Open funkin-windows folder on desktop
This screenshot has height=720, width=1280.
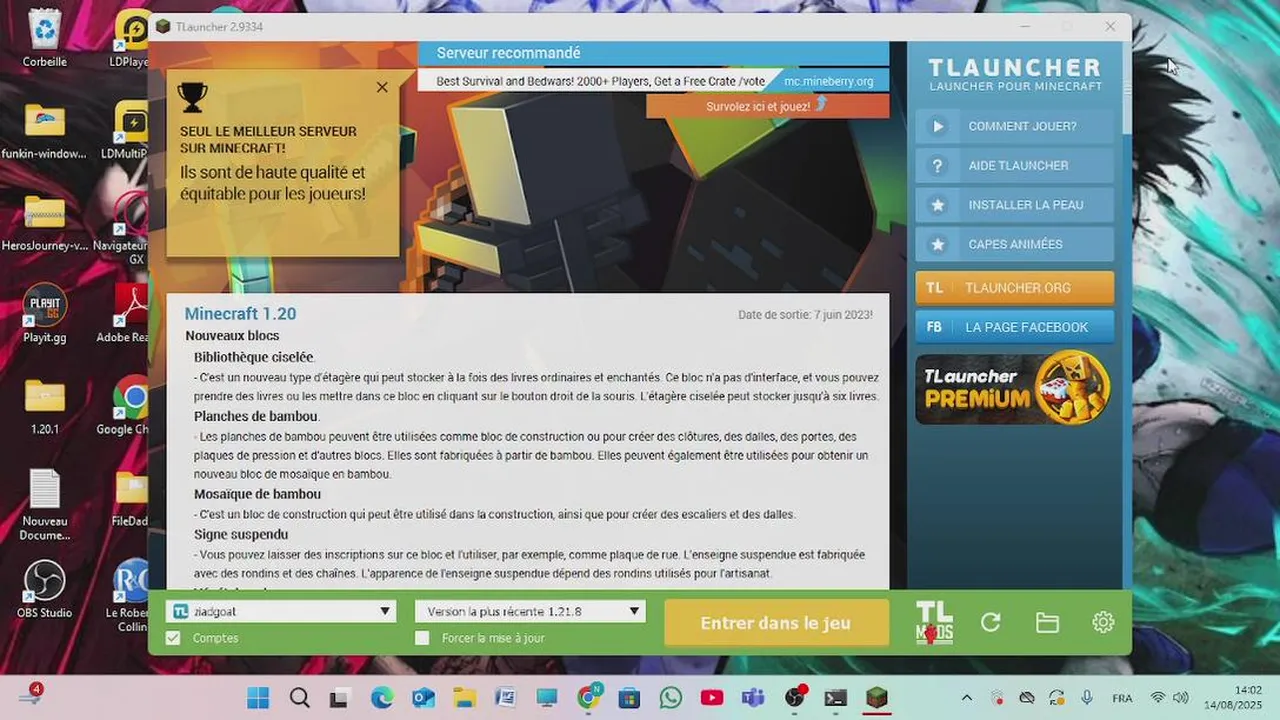coord(45,131)
